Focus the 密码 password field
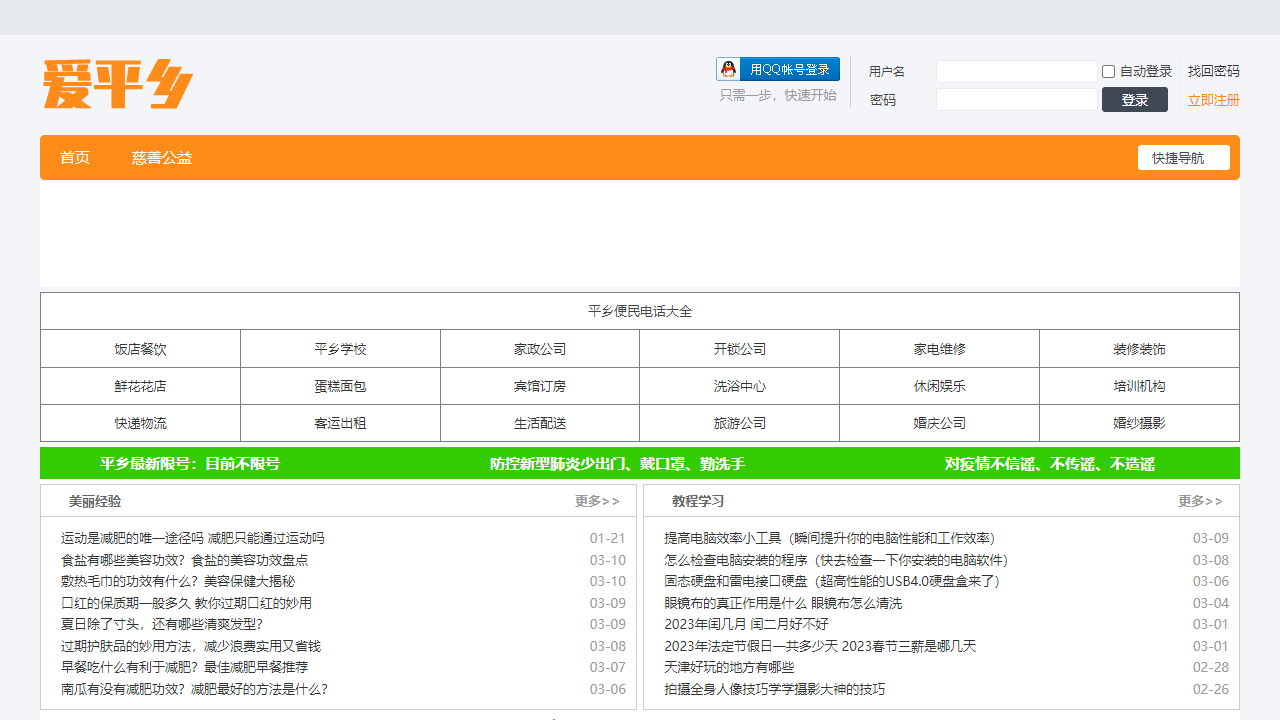This screenshot has height=720, width=1280. pyautogui.click(x=1016, y=100)
